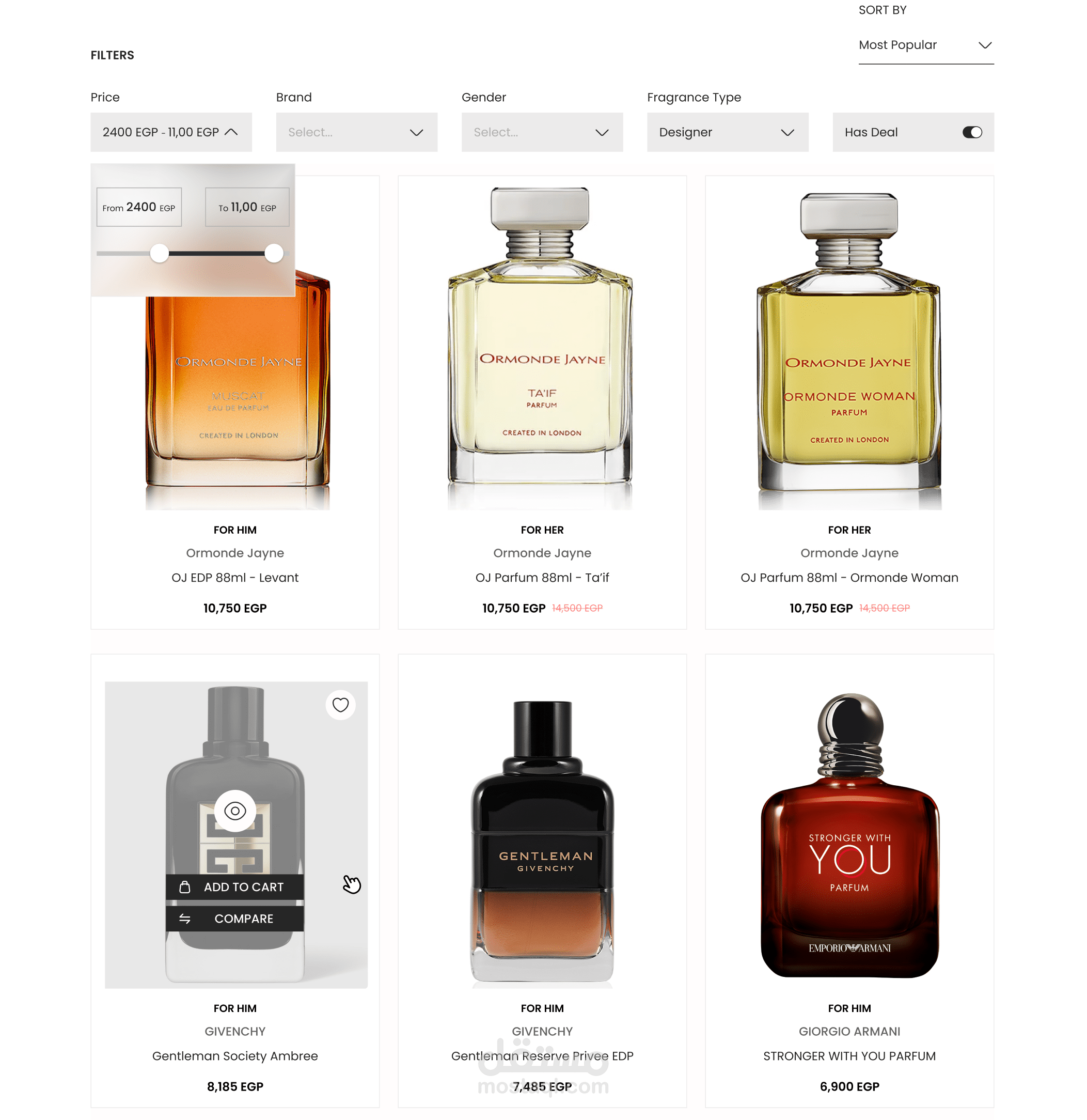Expand the Fragrance Type Designer dropdown

coord(727,132)
